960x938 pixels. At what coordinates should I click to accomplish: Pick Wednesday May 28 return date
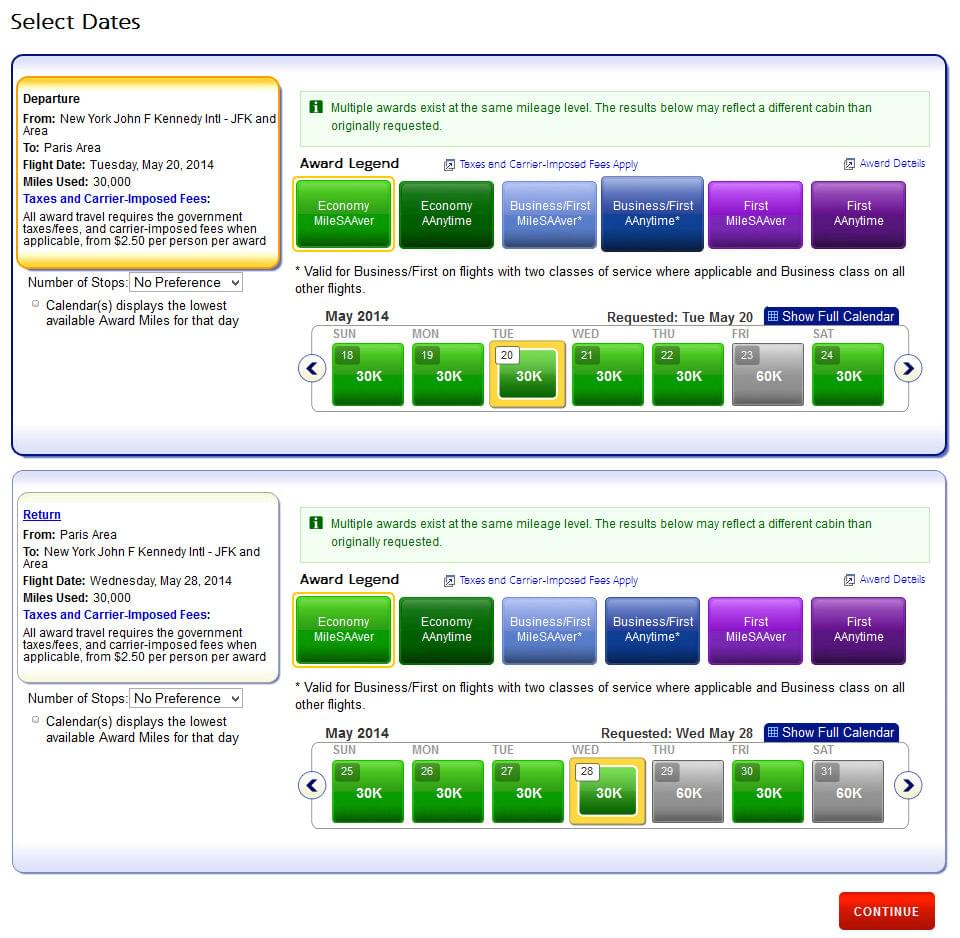[x=608, y=791]
